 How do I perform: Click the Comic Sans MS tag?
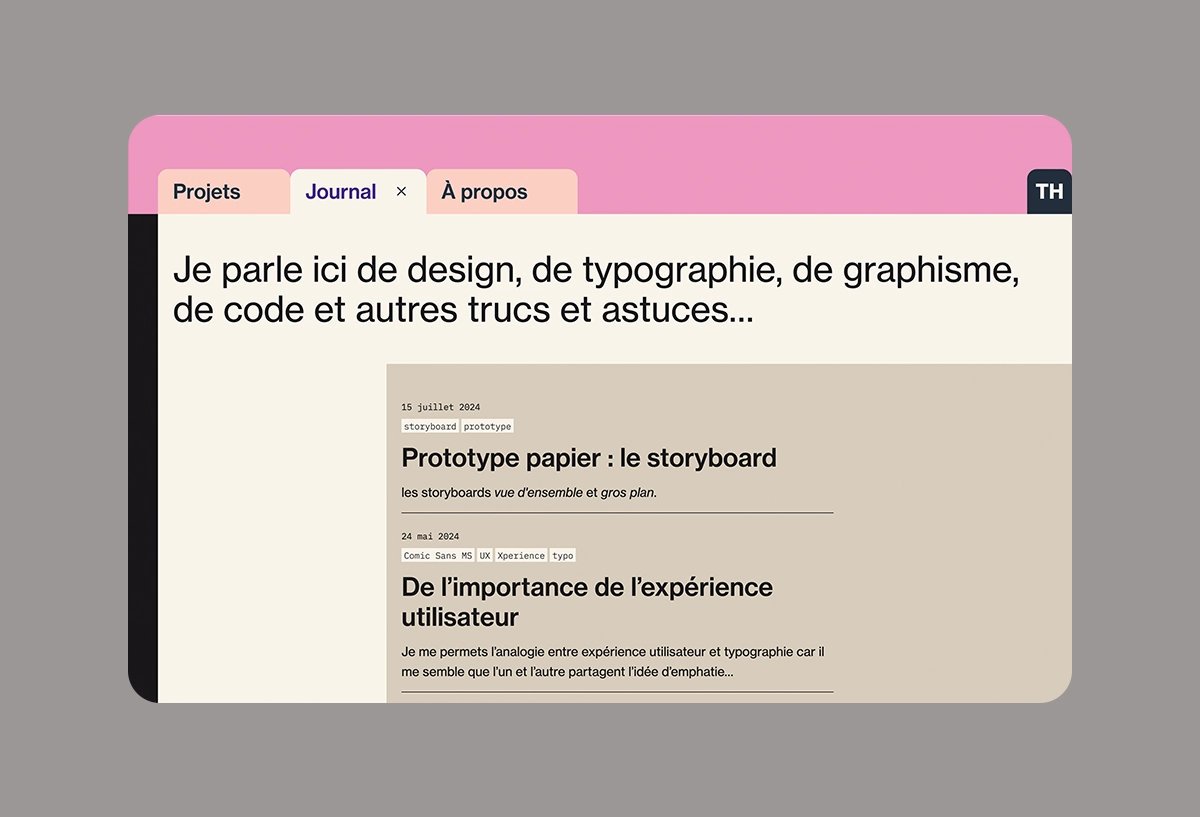click(438, 555)
